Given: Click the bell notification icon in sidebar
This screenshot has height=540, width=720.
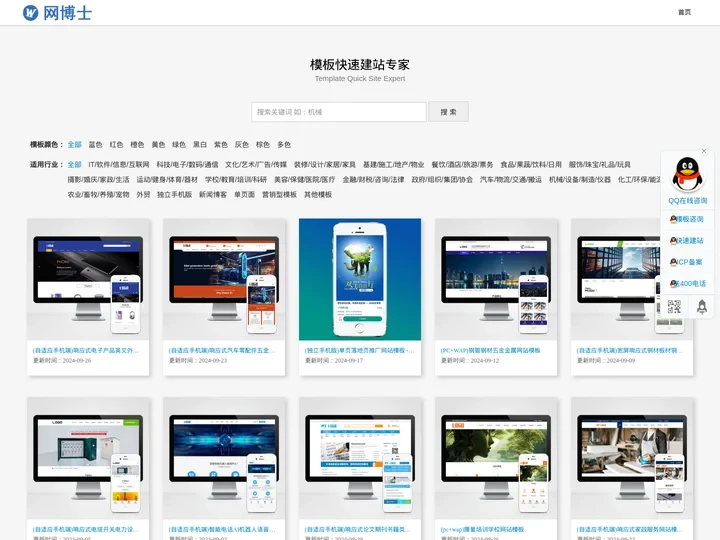Looking at the screenshot, I should click(x=702, y=307).
